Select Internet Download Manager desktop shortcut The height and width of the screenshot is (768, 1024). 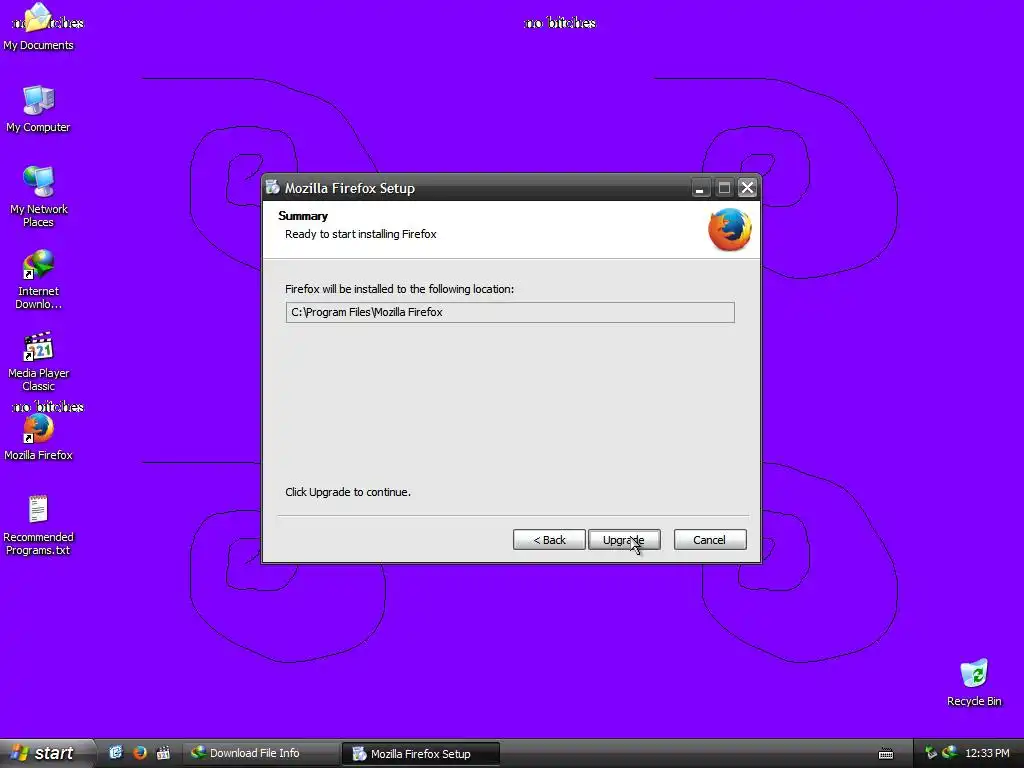tap(39, 280)
